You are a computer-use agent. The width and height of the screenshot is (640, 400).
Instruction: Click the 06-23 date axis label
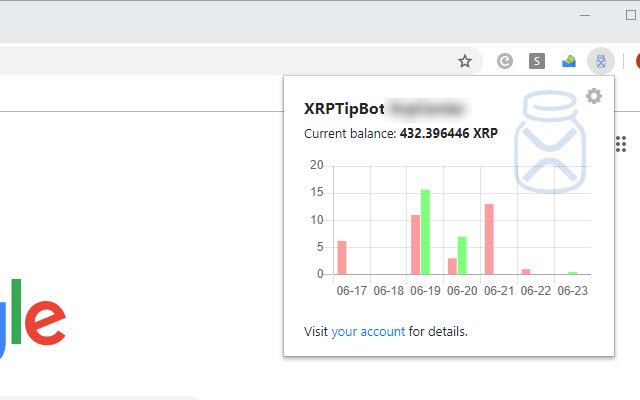pos(573,291)
